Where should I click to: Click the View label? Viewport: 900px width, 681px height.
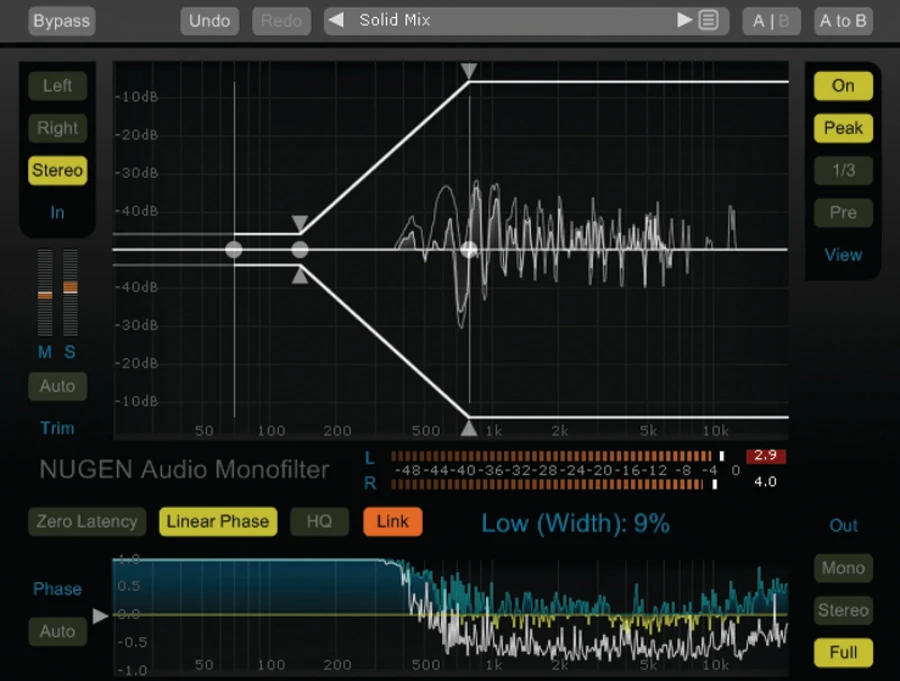tap(843, 255)
